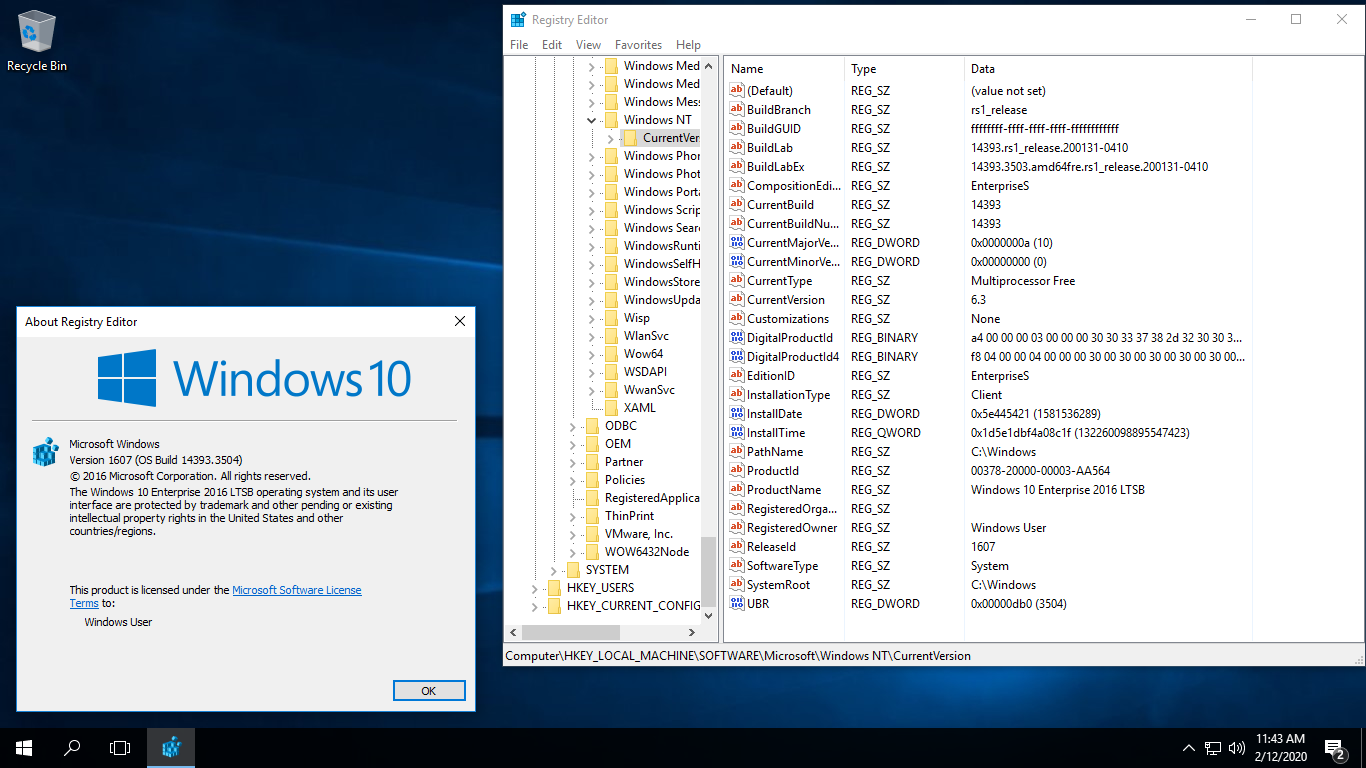Expand the ODBC key
Screen dimensions: 1366x768
click(x=572, y=426)
